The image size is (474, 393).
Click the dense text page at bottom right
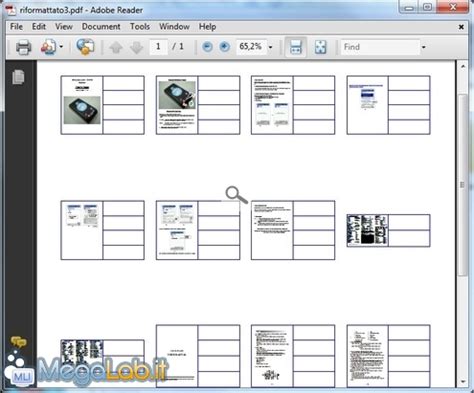coord(388,356)
